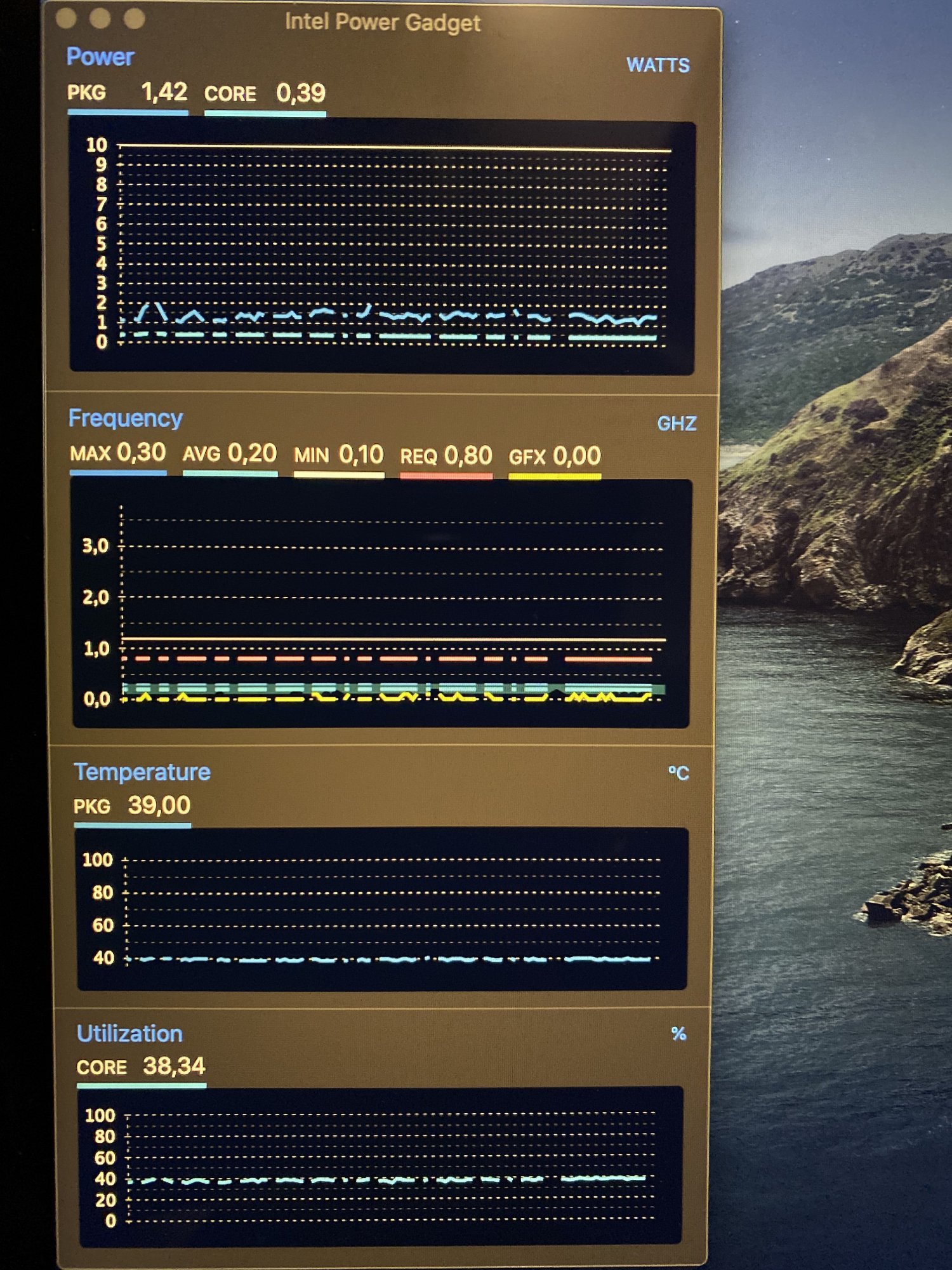952x1270 pixels.
Task: Select the Power section heading
Action: coord(100,57)
